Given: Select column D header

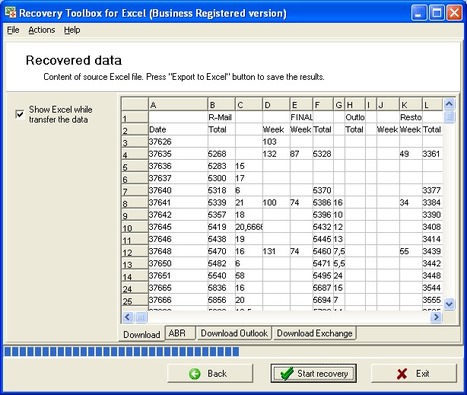Looking at the screenshot, I should tap(276, 105).
